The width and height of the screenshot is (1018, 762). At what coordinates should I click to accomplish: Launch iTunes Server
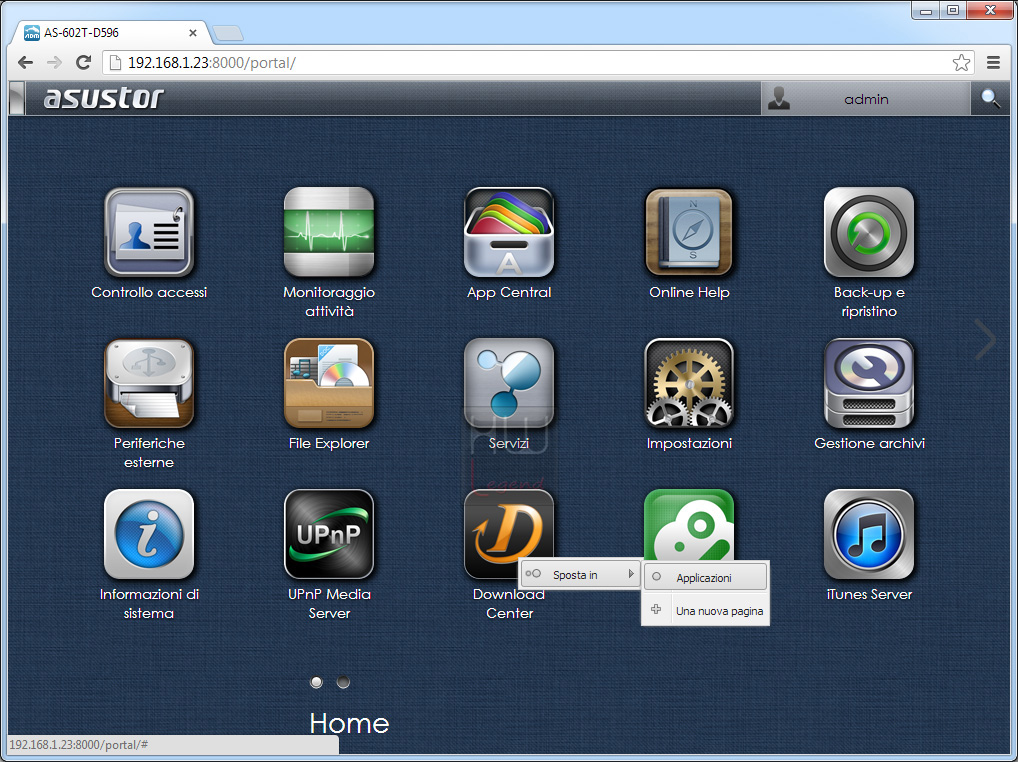(x=869, y=534)
